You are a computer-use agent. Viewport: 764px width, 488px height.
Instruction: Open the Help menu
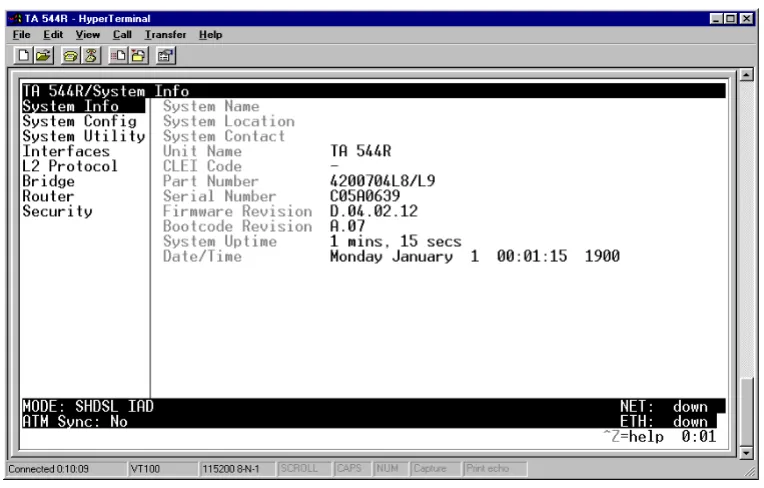pos(210,35)
